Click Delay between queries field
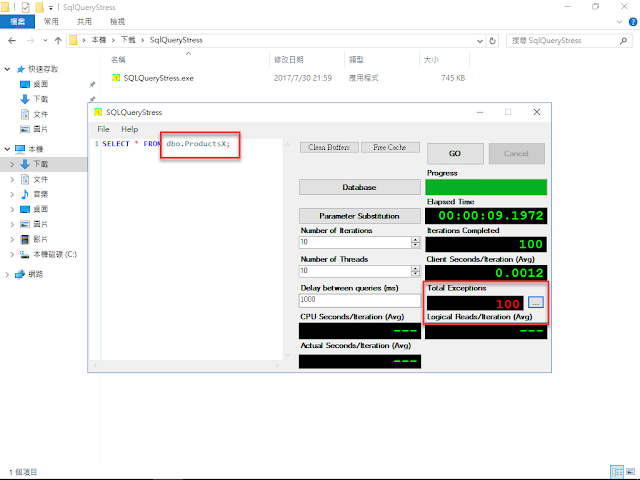The width and height of the screenshot is (640, 480). click(x=360, y=300)
